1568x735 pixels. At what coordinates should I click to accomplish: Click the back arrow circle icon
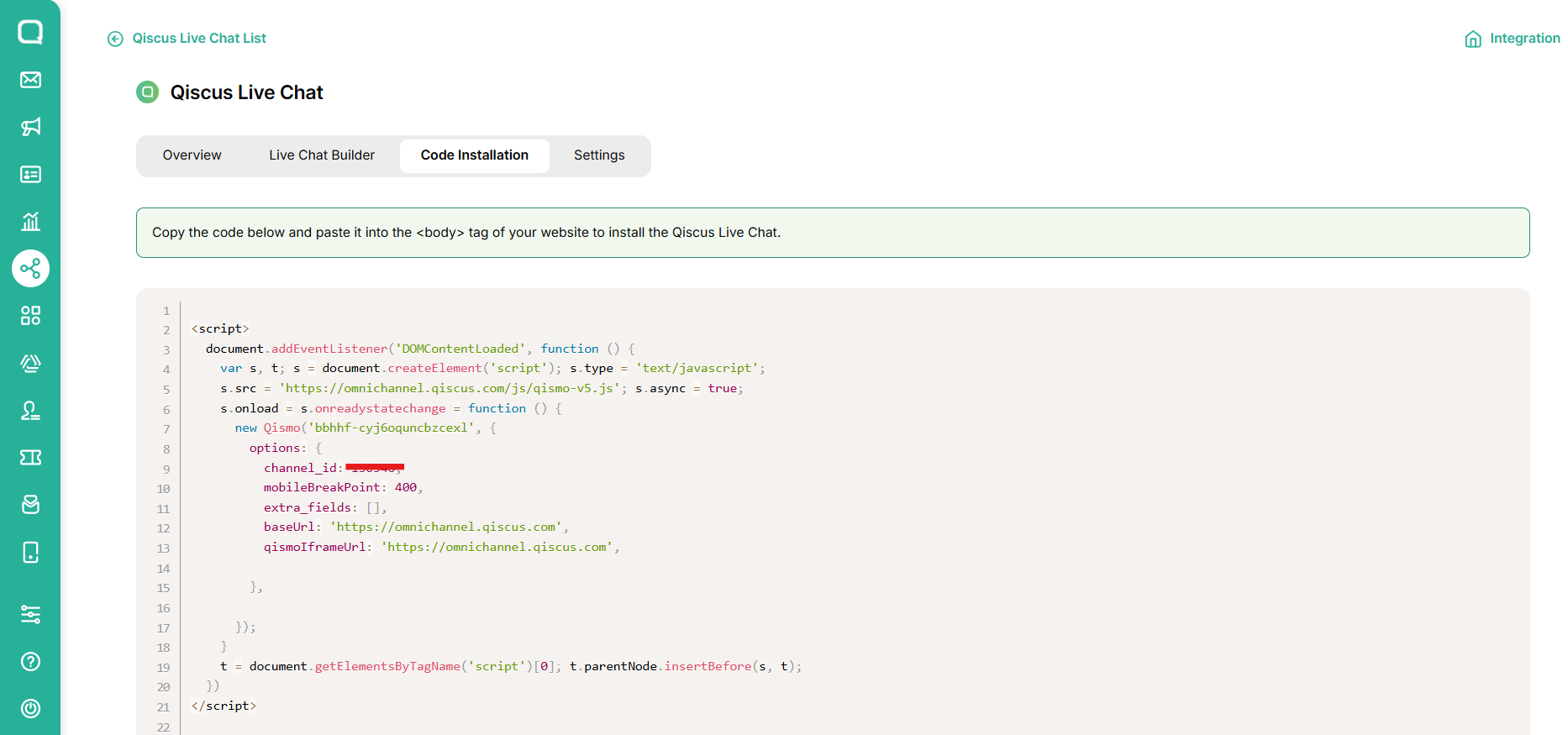point(115,39)
